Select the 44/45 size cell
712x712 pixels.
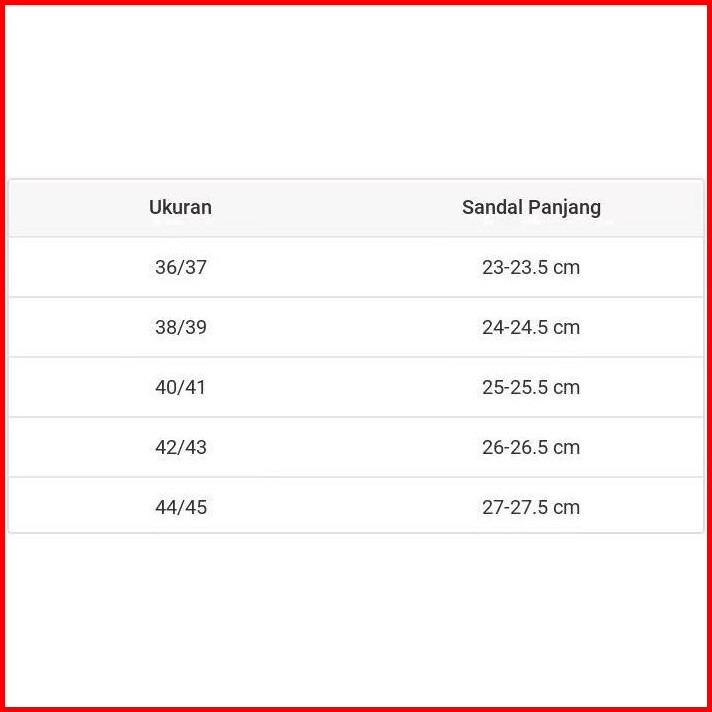click(x=180, y=508)
